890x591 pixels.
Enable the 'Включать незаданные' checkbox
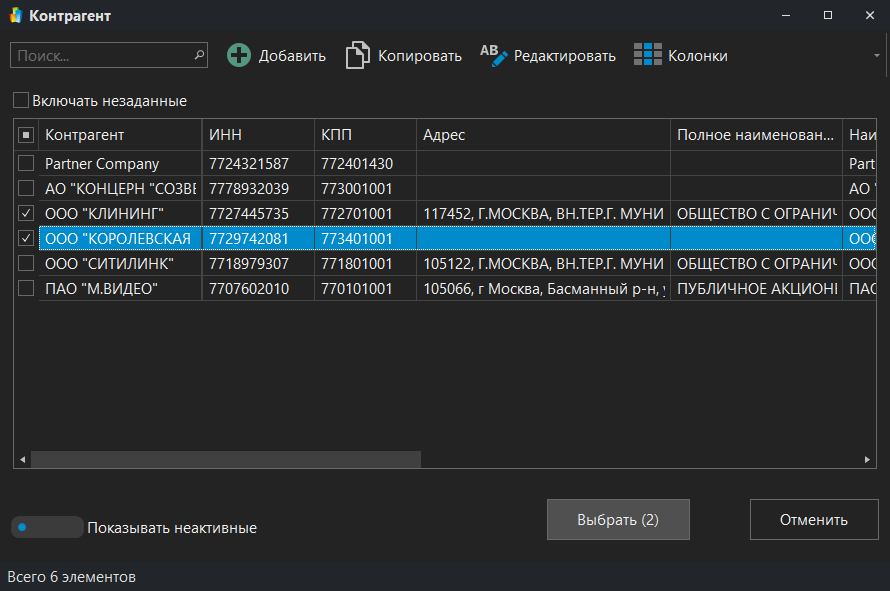pyautogui.click(x=21, y=101)
